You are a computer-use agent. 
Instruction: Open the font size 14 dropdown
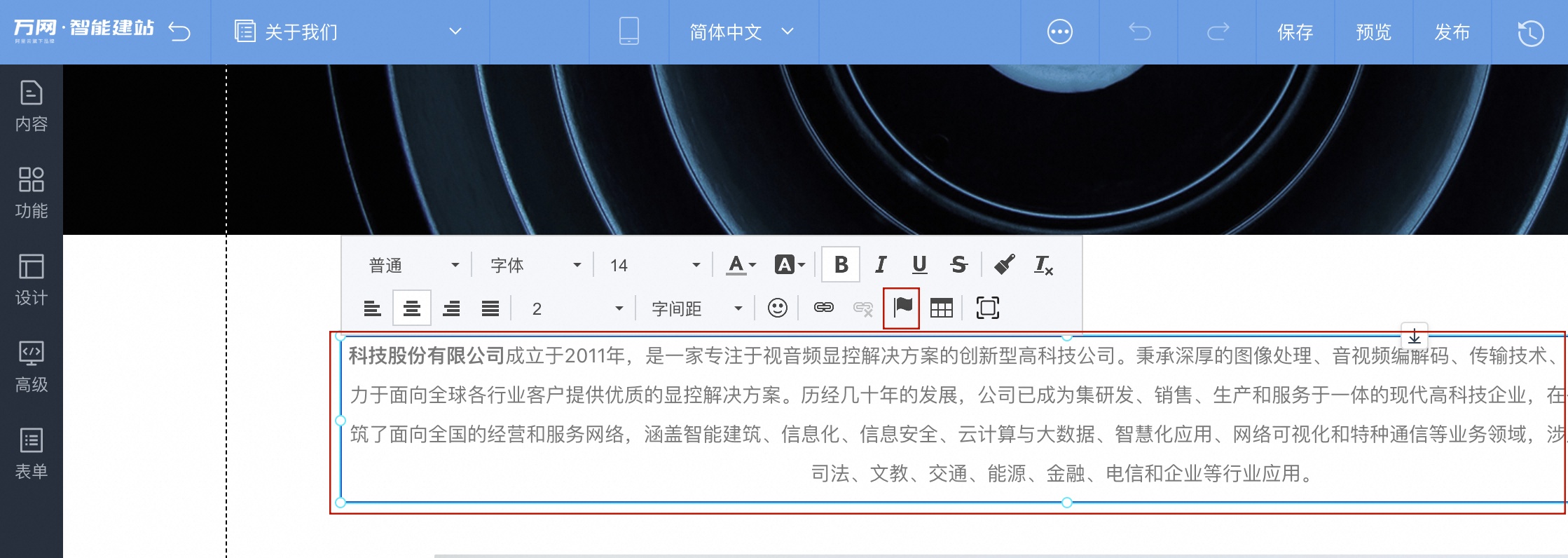pyautogui.click(x=654, y=266)
